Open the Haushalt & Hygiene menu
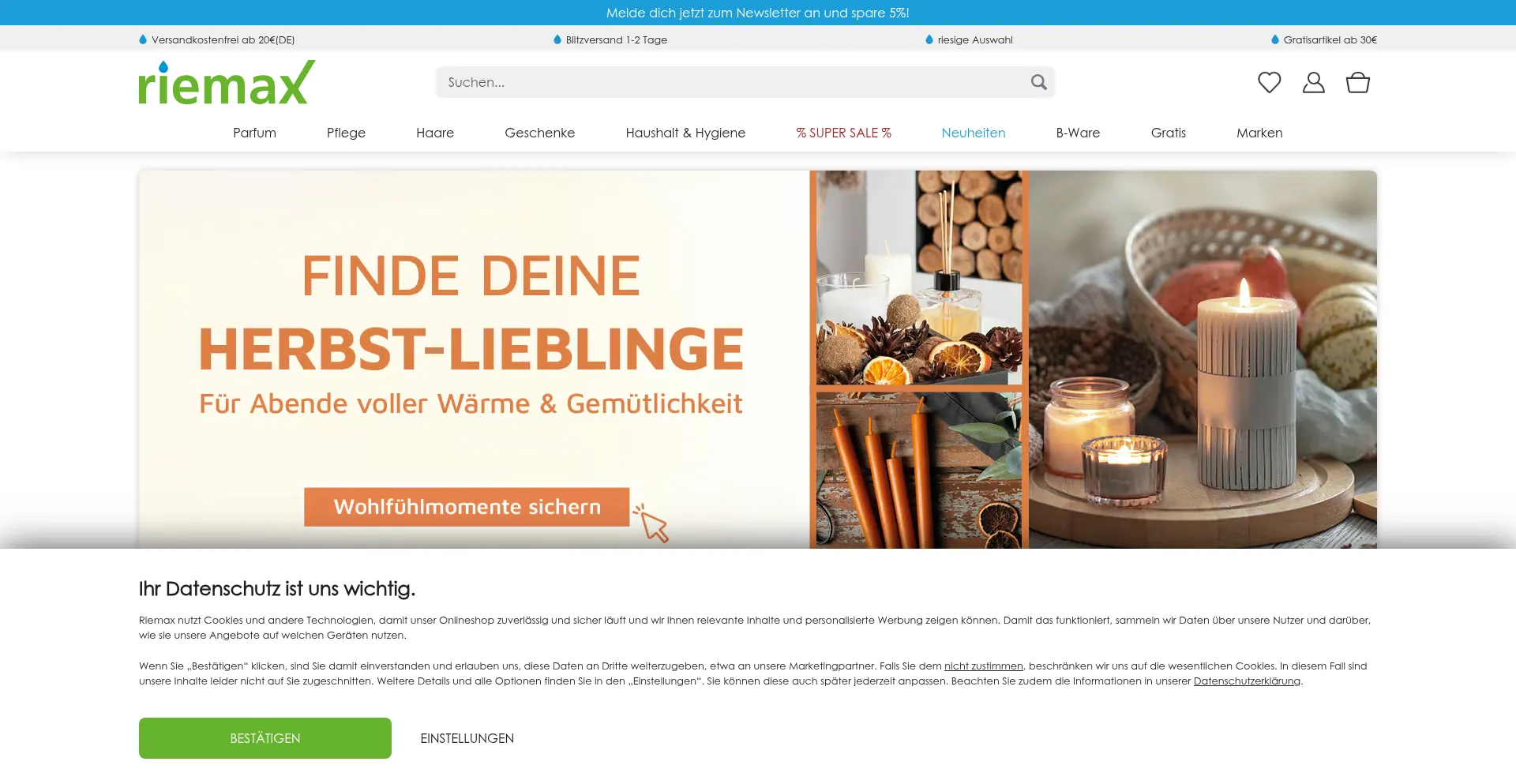 (685, 133)
